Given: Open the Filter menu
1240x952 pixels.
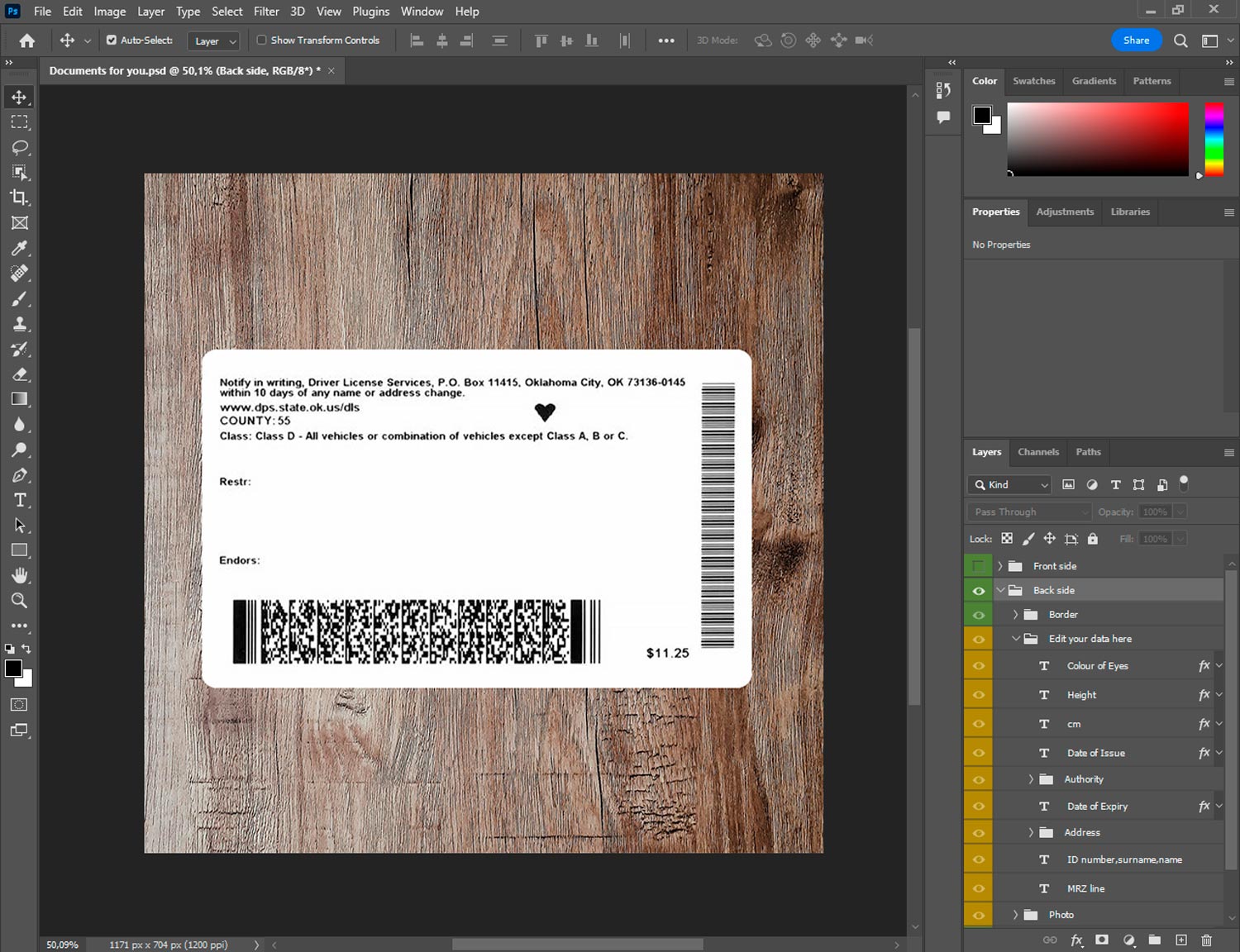Looking at the screenshot, I should [x=265, y=12].
